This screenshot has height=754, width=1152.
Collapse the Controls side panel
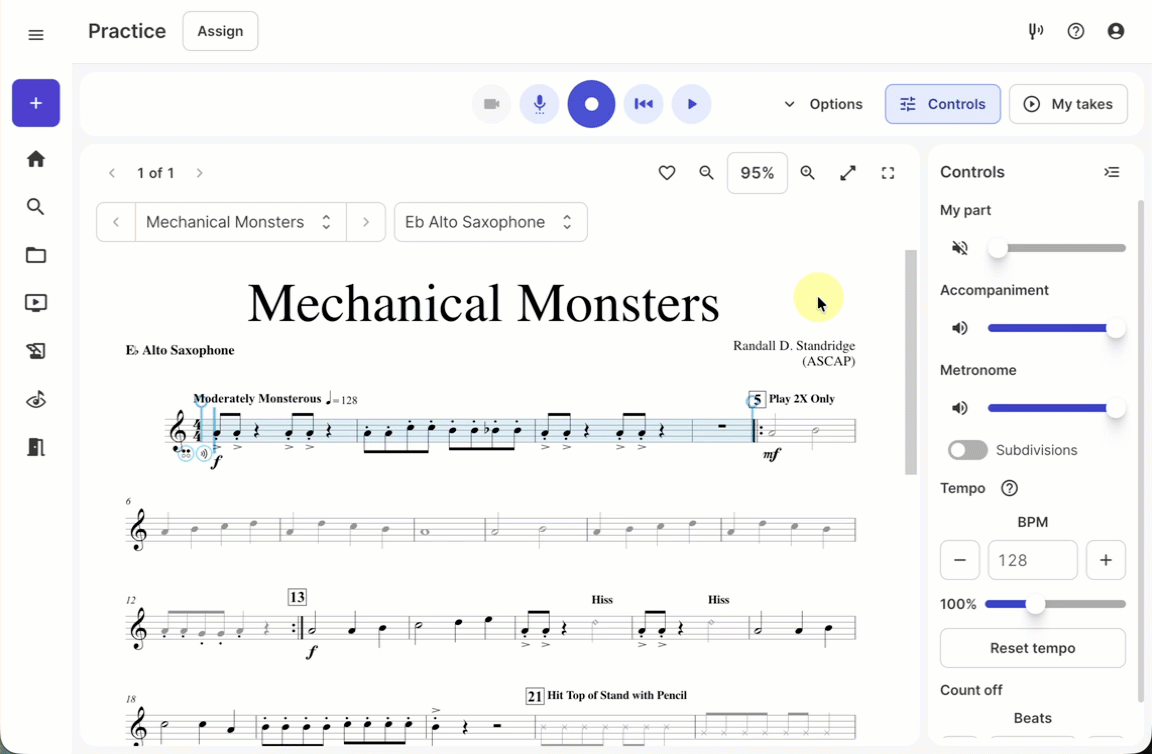click(x=1112, y=172)
